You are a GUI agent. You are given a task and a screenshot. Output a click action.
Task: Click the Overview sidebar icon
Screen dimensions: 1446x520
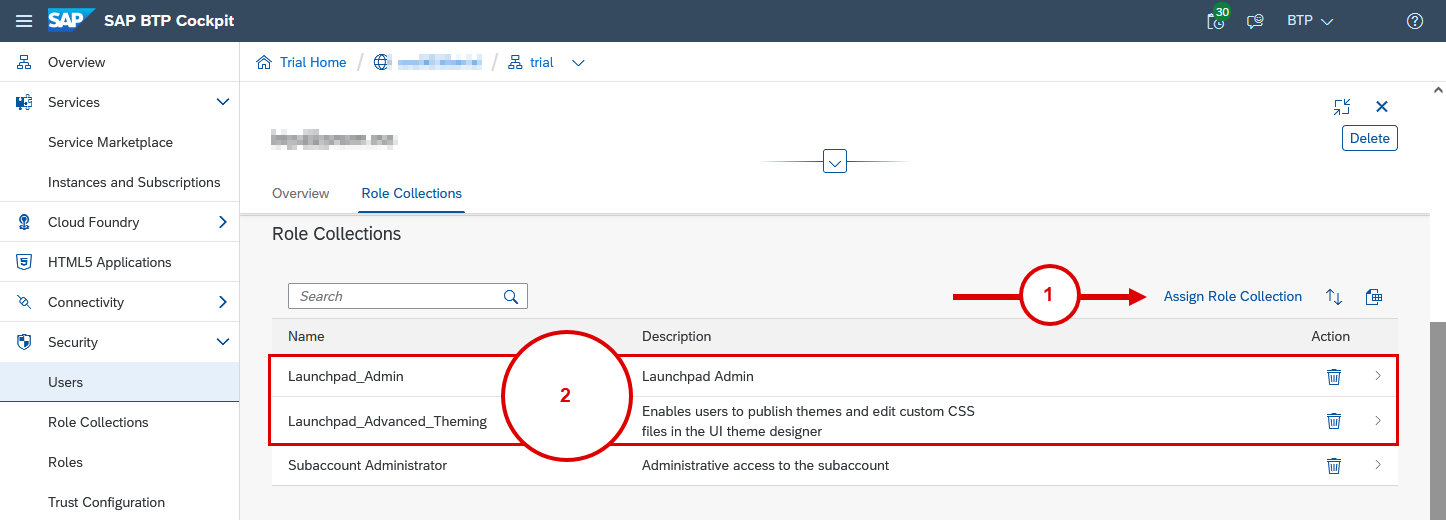(24, 62)
